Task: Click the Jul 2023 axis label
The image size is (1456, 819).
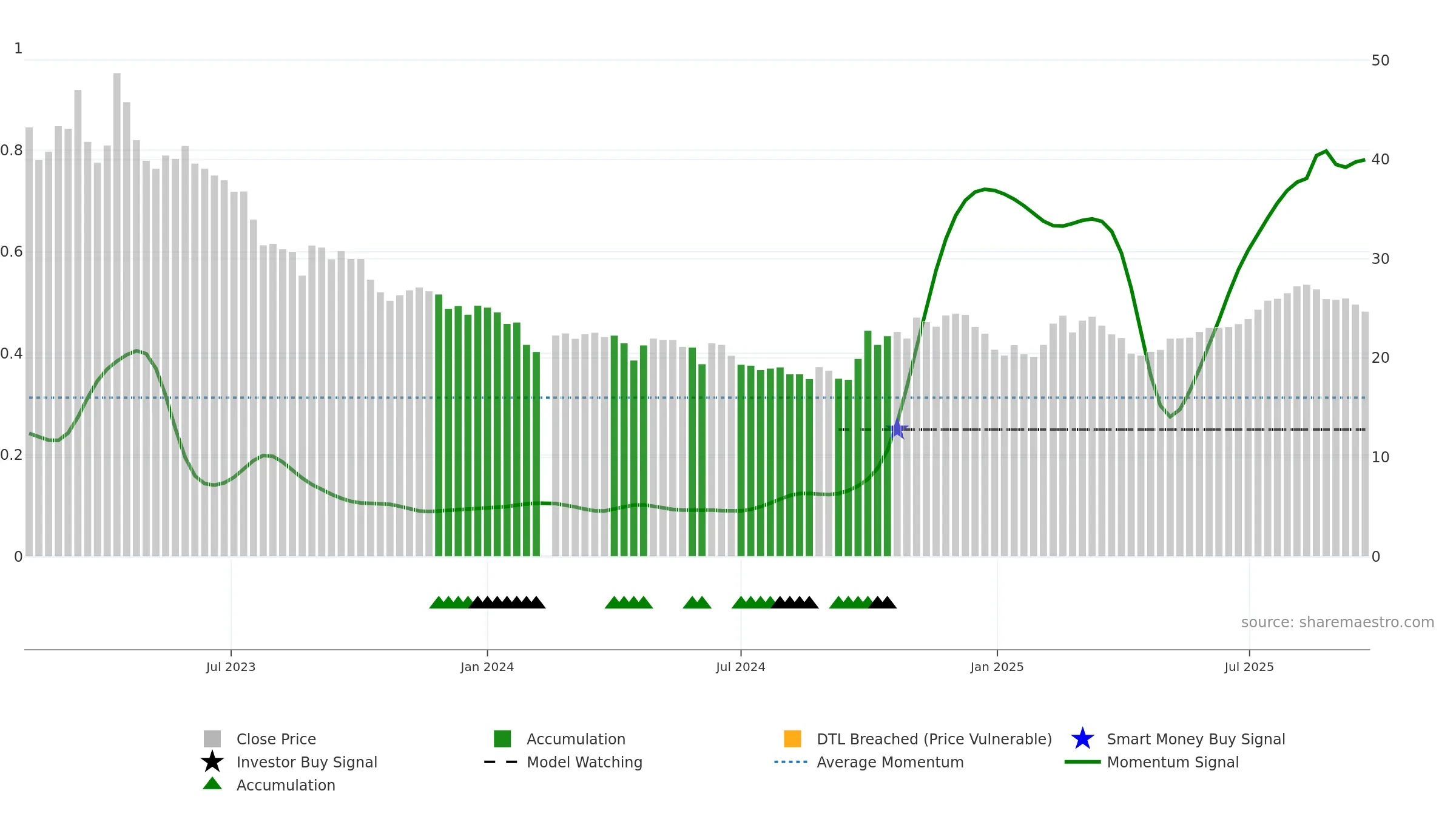Action: pos(231,667)
